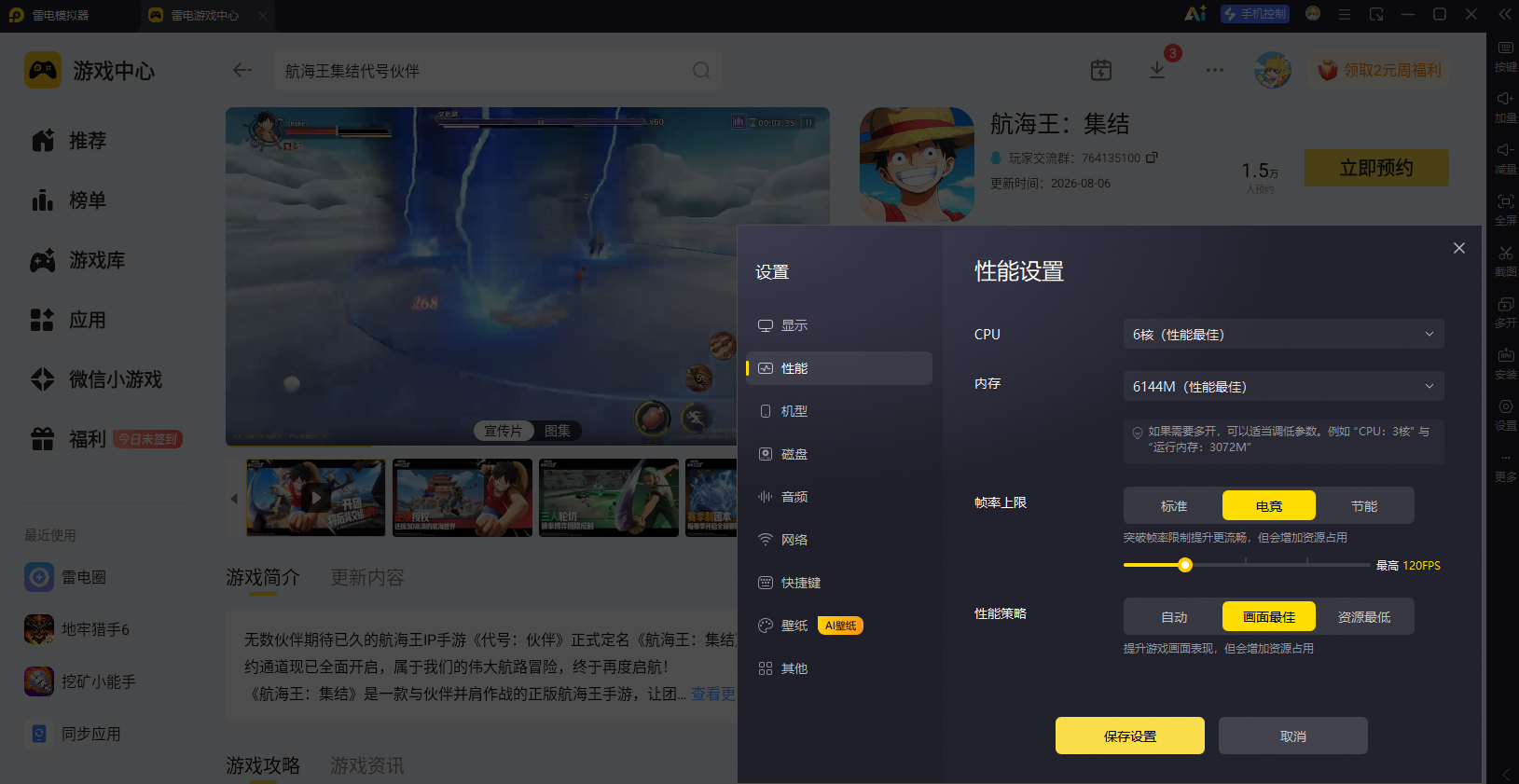
Task: Click the search field containing 航海王集结代号伙伴
Action: click(497, 70)
